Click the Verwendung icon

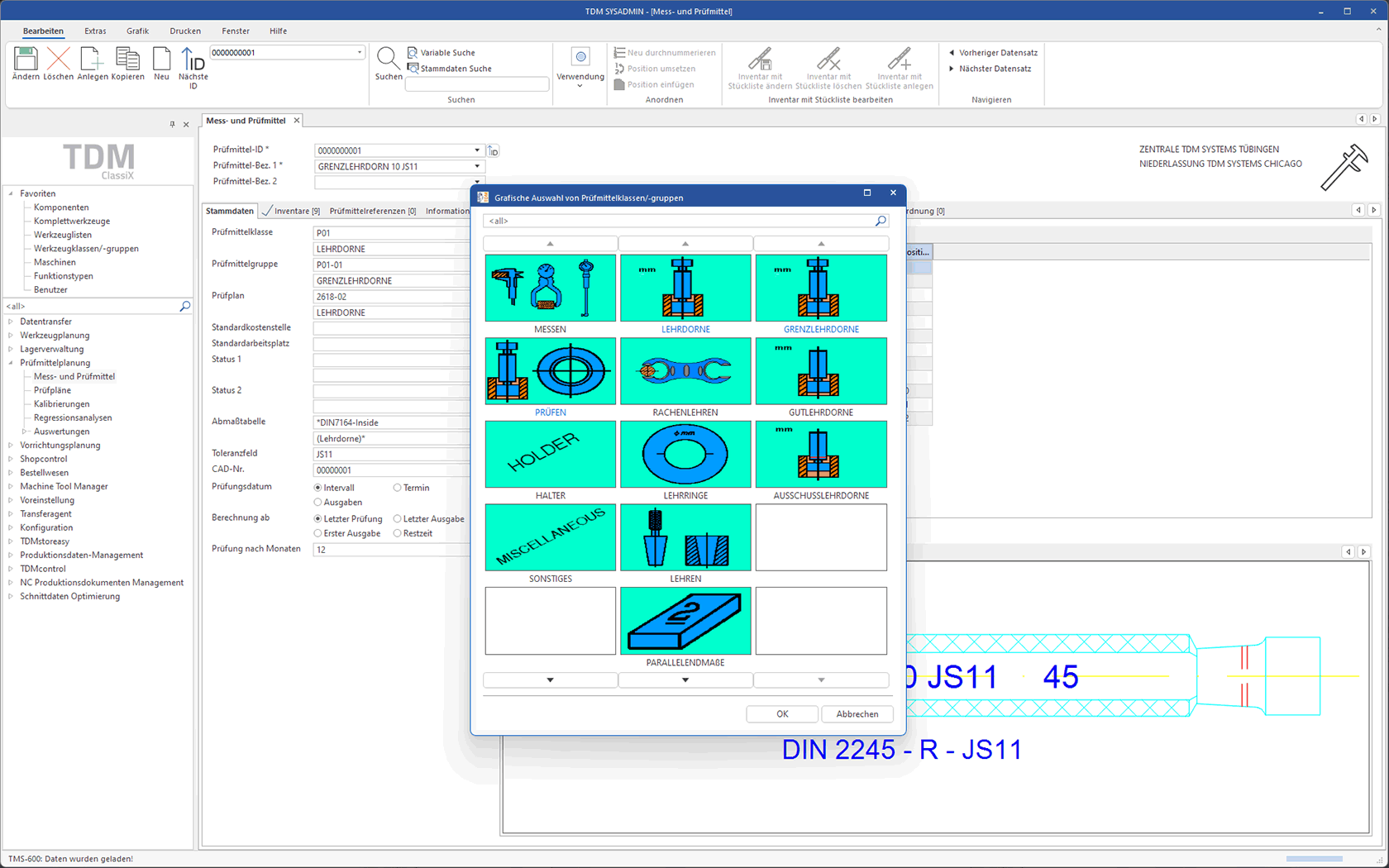(580, 57)
